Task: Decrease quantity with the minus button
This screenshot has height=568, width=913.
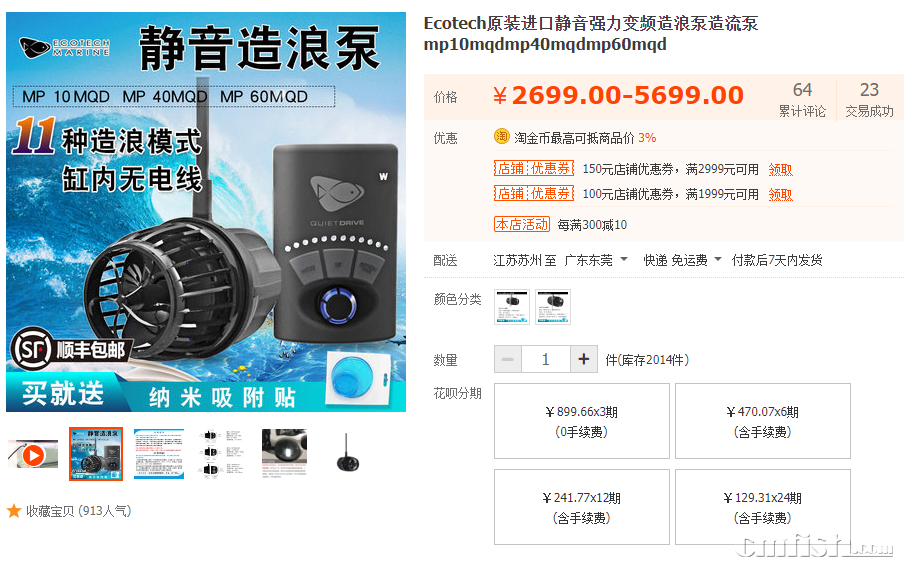Action: [x=508, y=359]
